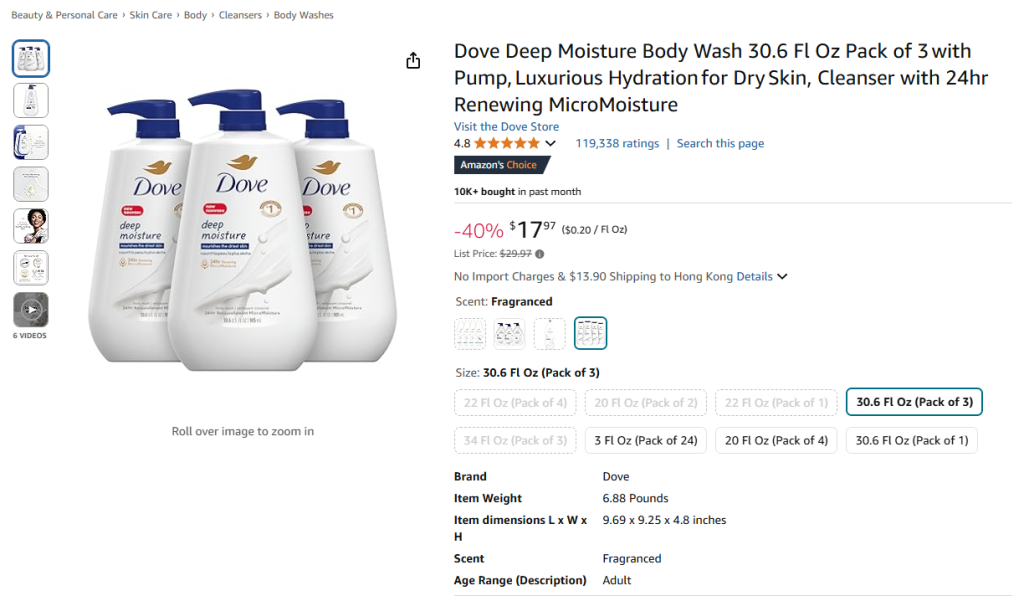Choose unavailable size 22 Fl Oz (Pack of 4)
This screenshot has width=1024, height=601.
(x=515, y=402)
